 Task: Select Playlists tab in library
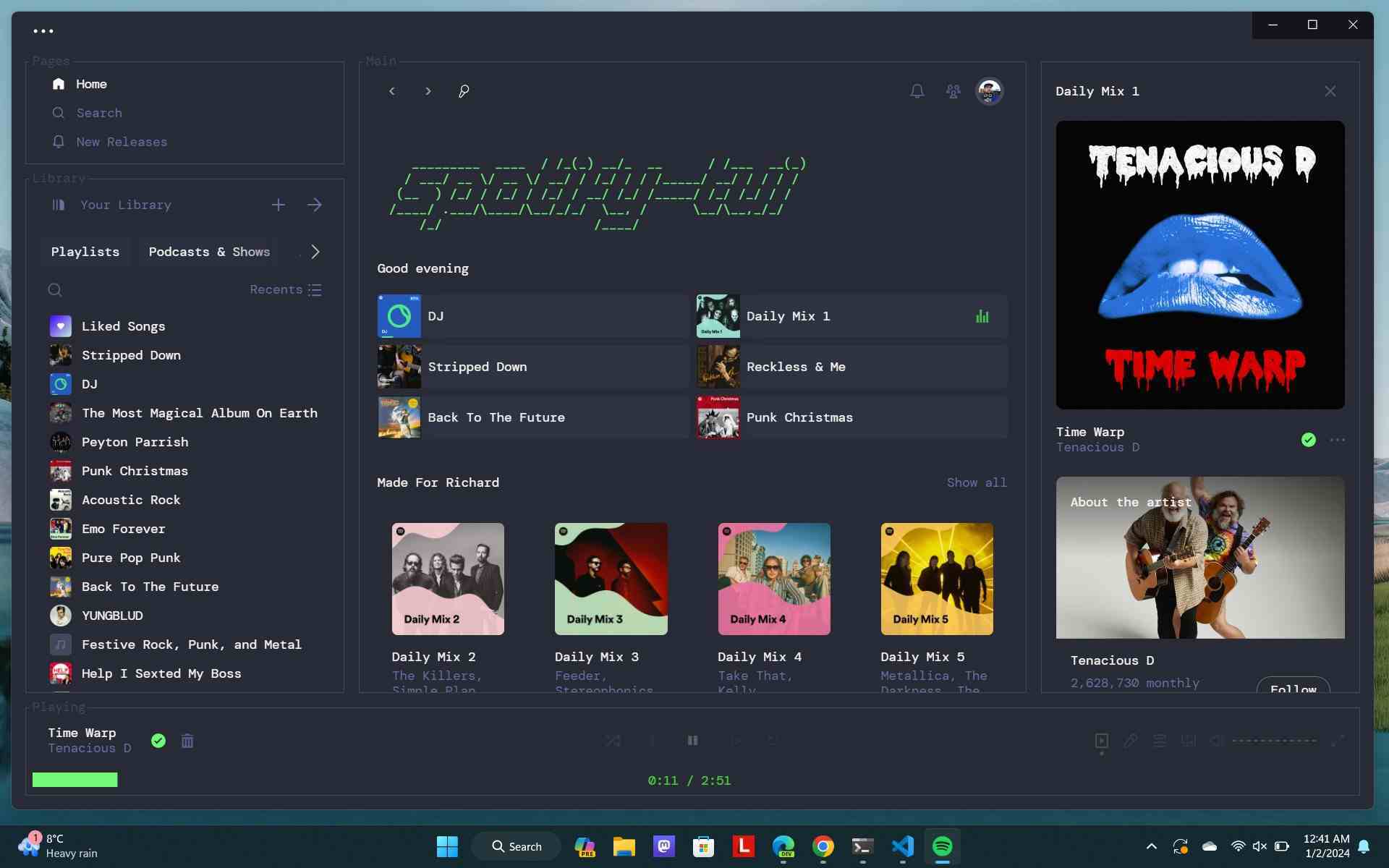point(85,251)
